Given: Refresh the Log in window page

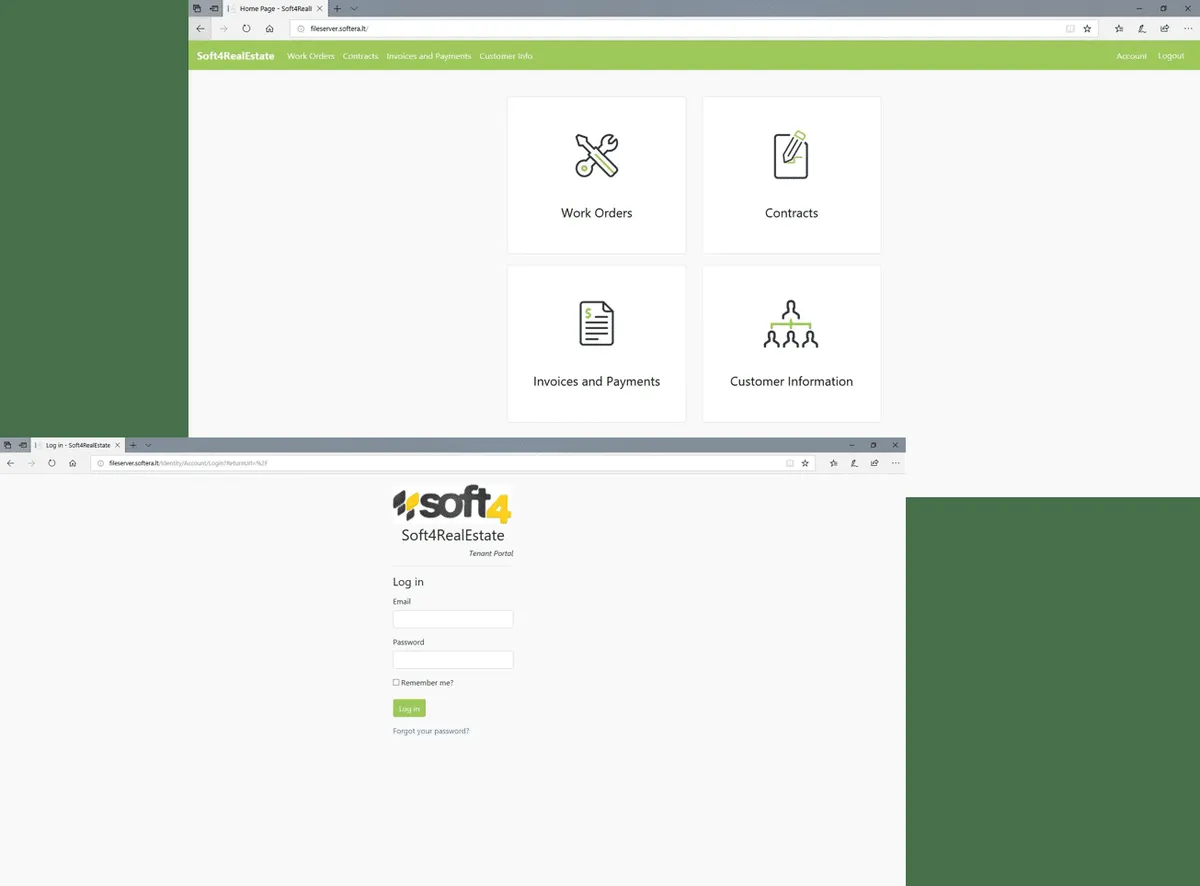Looking at the screenshot, I should click(52, 463).
